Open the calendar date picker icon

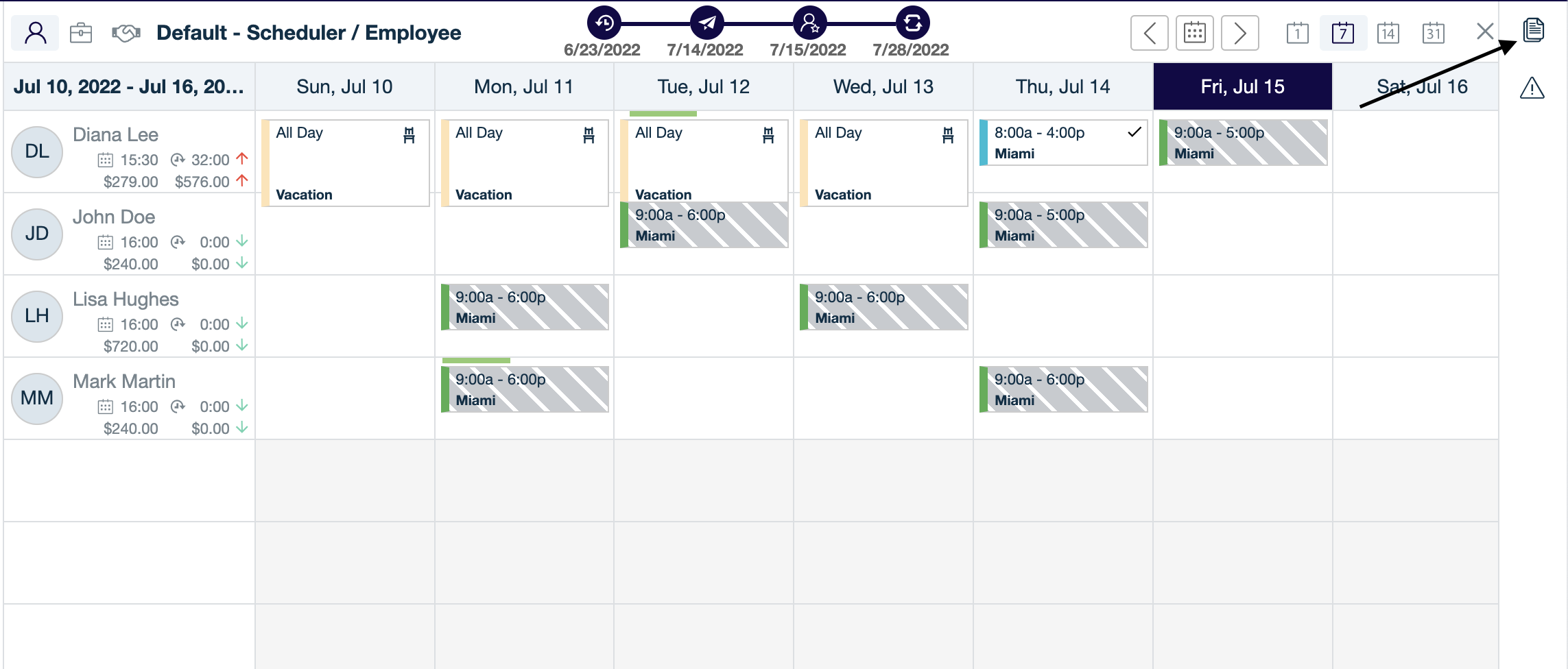pos(1194,32)
